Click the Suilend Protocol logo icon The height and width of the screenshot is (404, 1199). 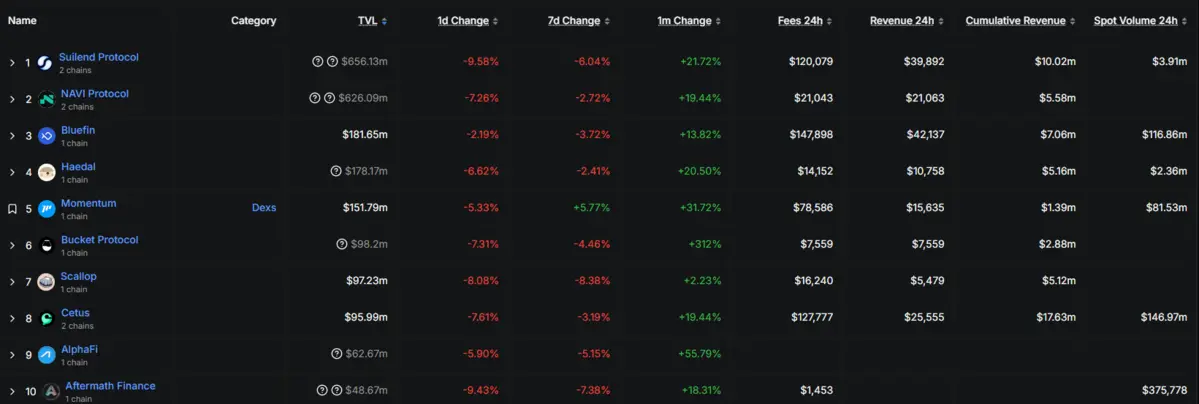[x=45, y=63]
